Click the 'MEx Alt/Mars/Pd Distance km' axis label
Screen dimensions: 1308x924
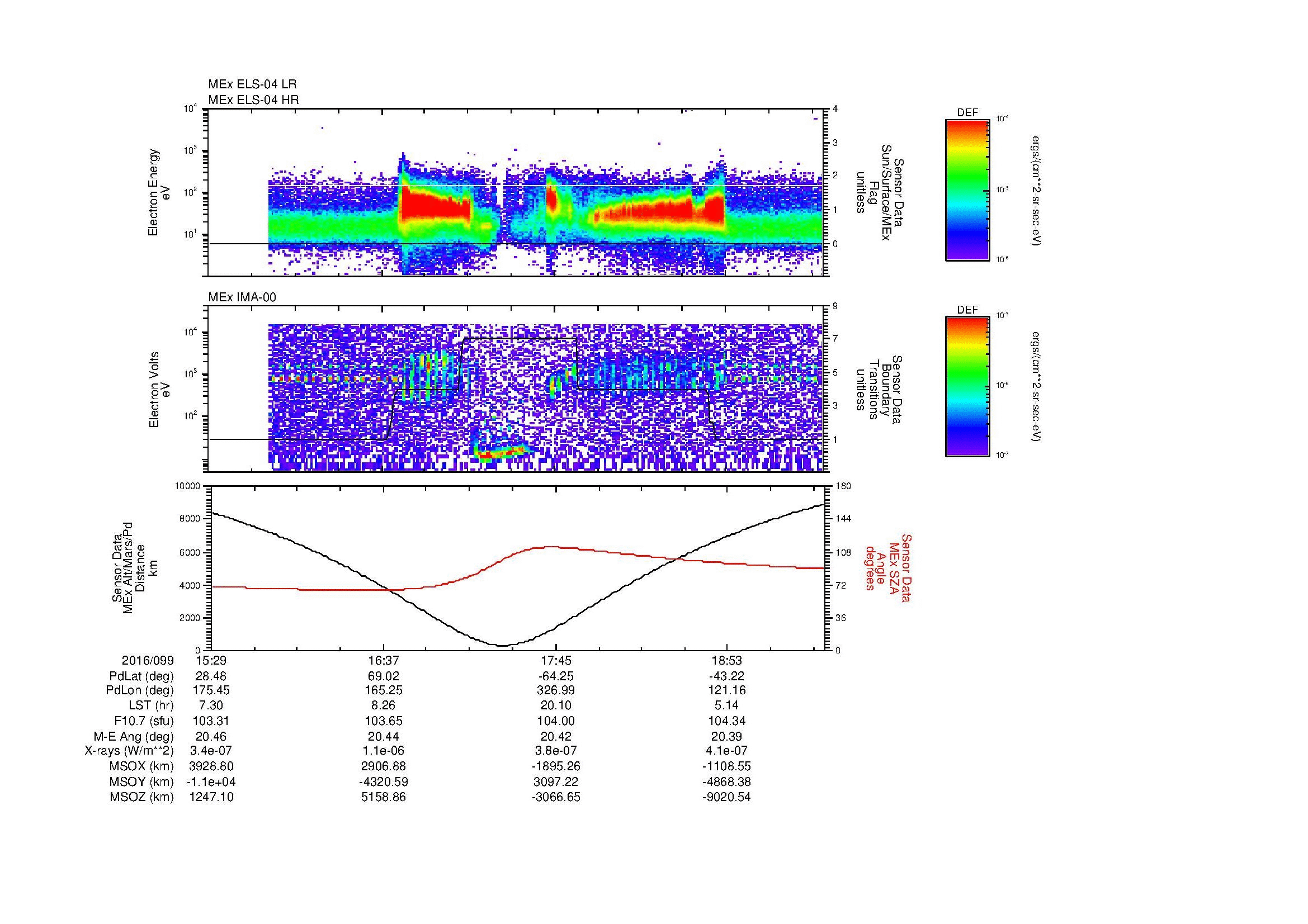[134, 568]
